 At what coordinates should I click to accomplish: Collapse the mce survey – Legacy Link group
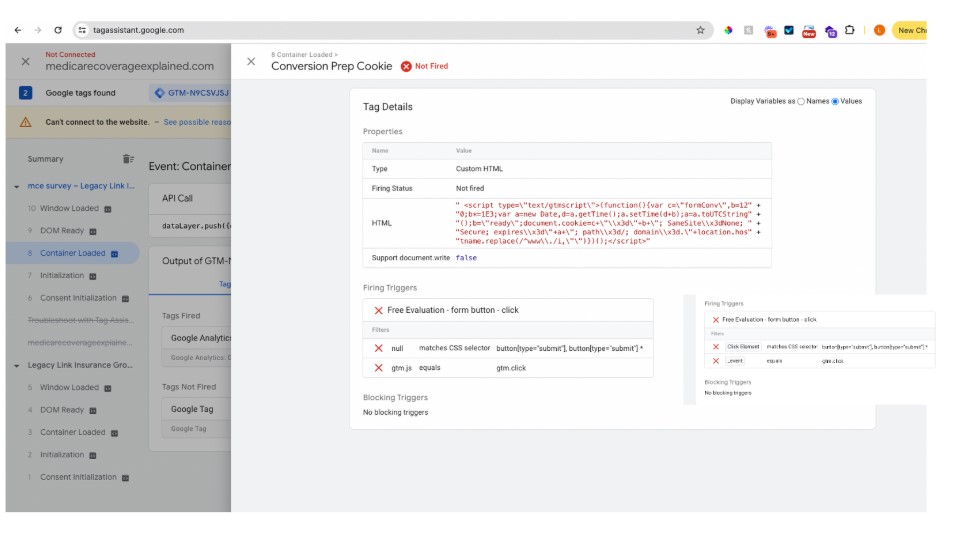tap(16, 186)
